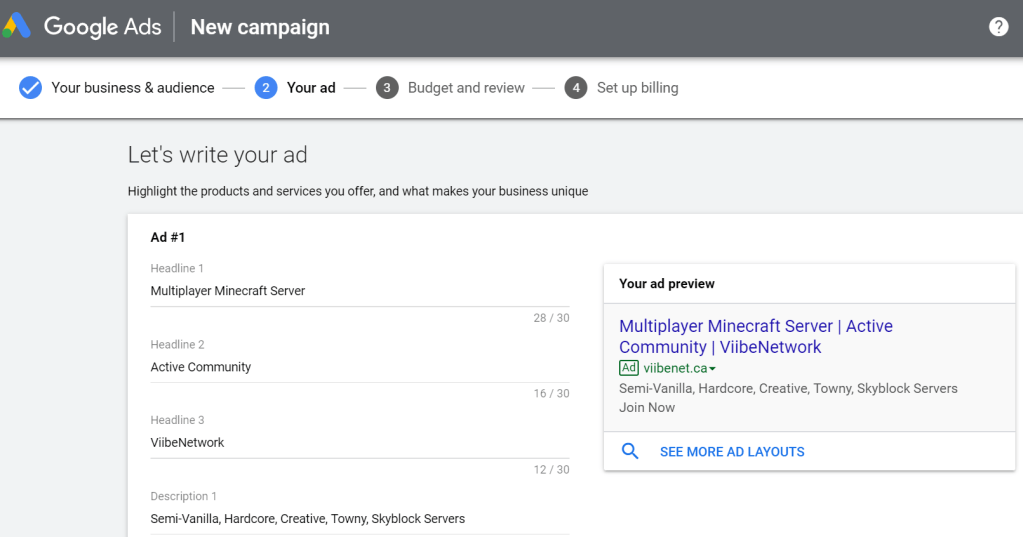This screenshot has width=1023, height=537.
Task: Open the Set up billing step
Action: (x=637, y=88)
